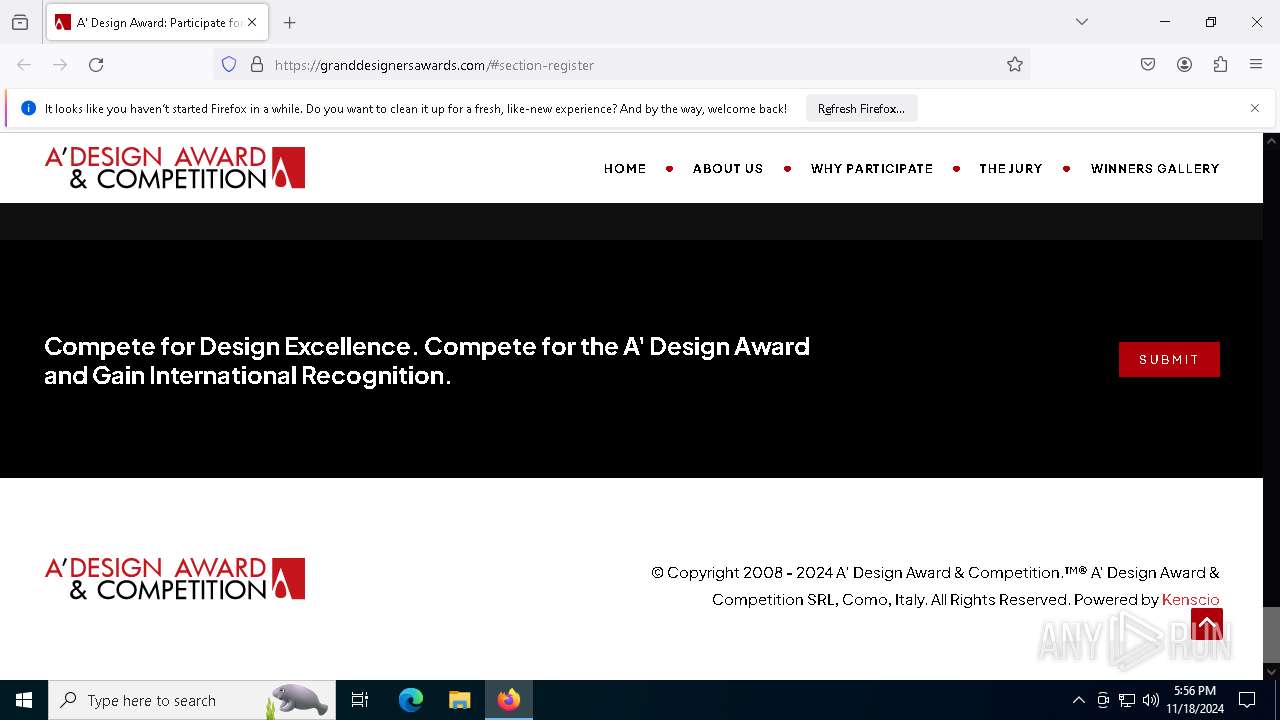Follow the Kenscio link
1280x720 pixels.
(x=1191, y=600)
